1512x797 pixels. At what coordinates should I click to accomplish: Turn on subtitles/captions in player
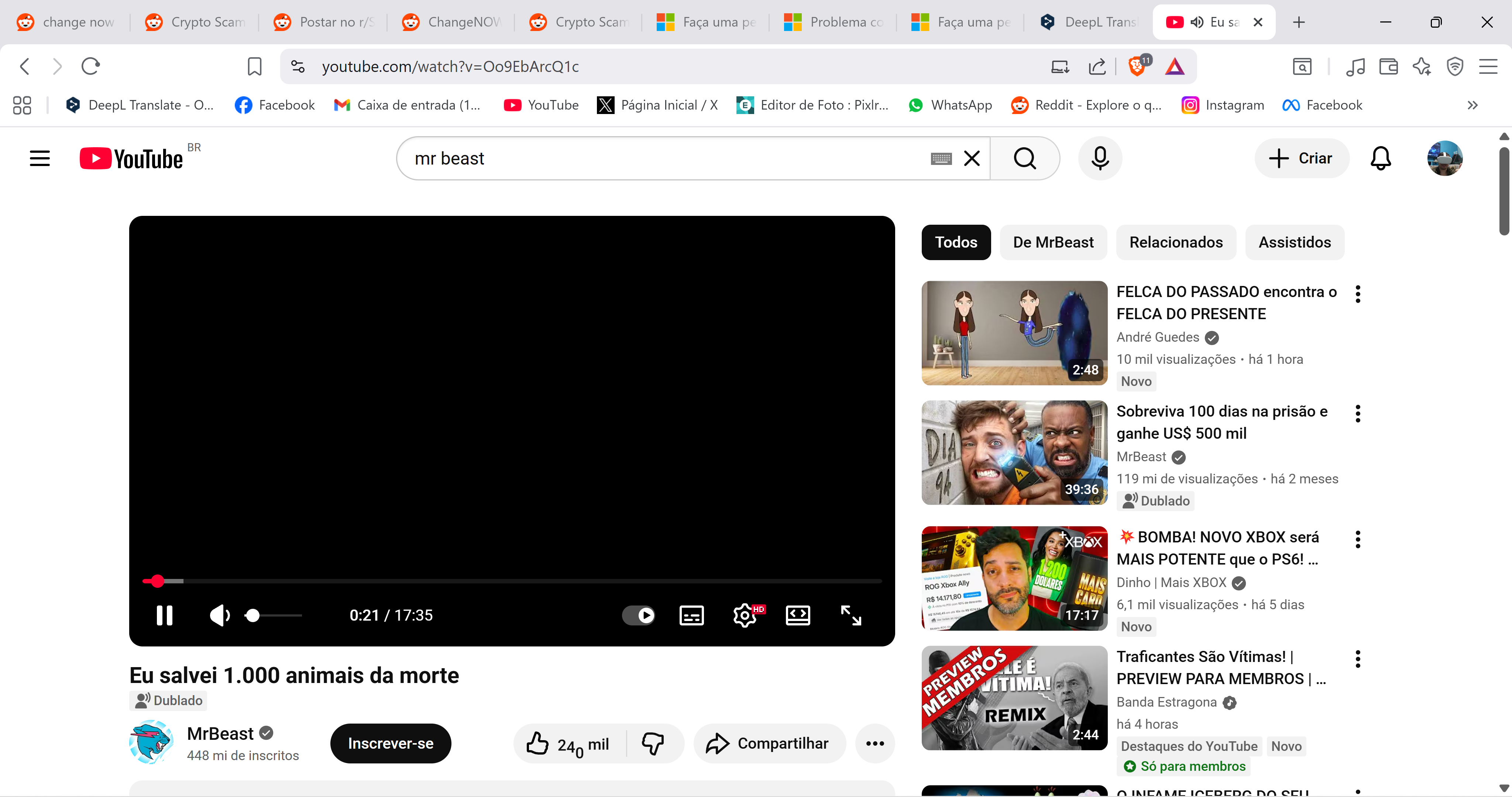coord(691,615)
